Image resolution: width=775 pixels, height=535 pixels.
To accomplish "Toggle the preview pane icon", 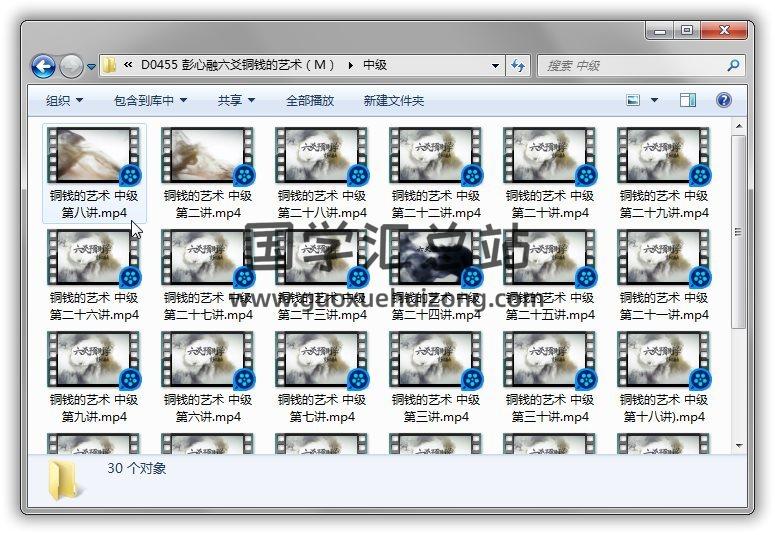I will [688, 100].
